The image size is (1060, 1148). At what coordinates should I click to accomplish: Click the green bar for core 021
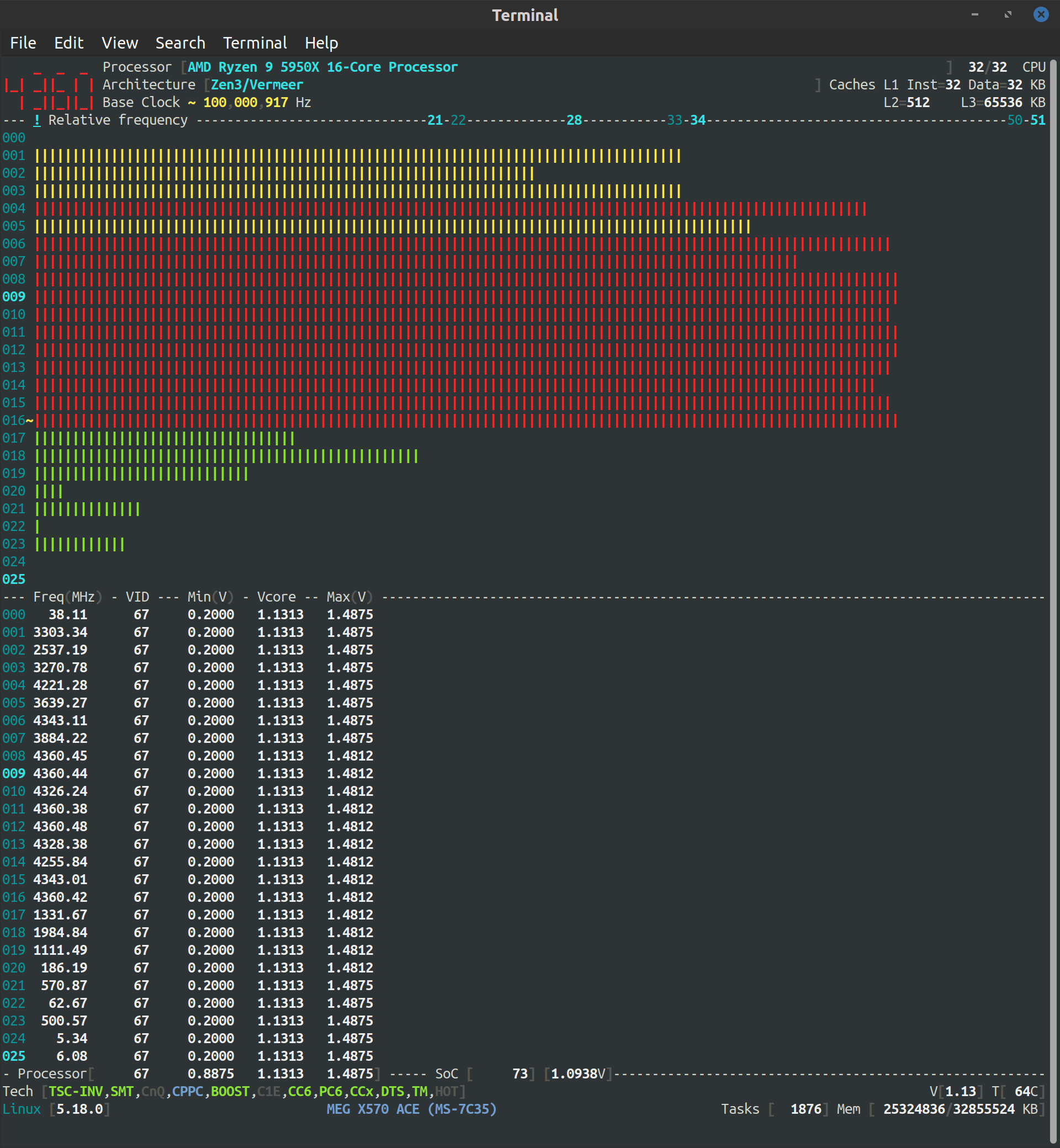coord(87,509)
